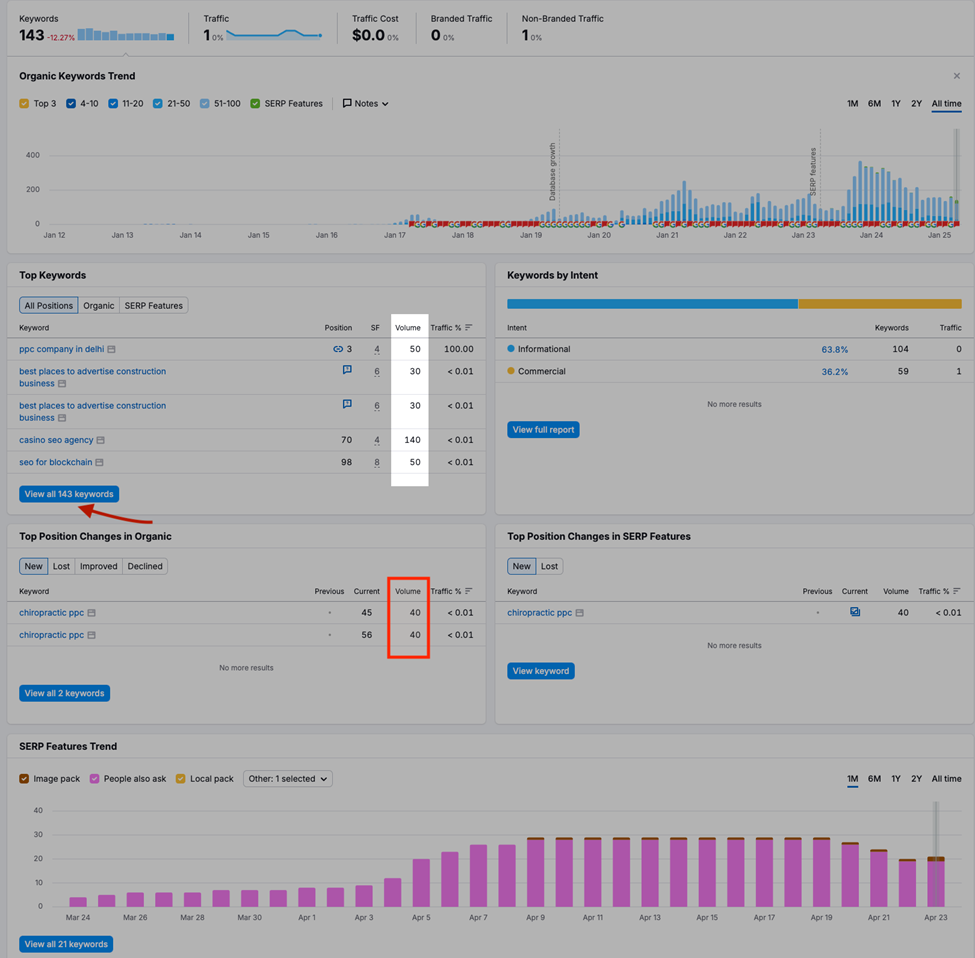Toggle Image pack checkbox
This screenshot has height=958, width=975.
click(x=24, y=779)
